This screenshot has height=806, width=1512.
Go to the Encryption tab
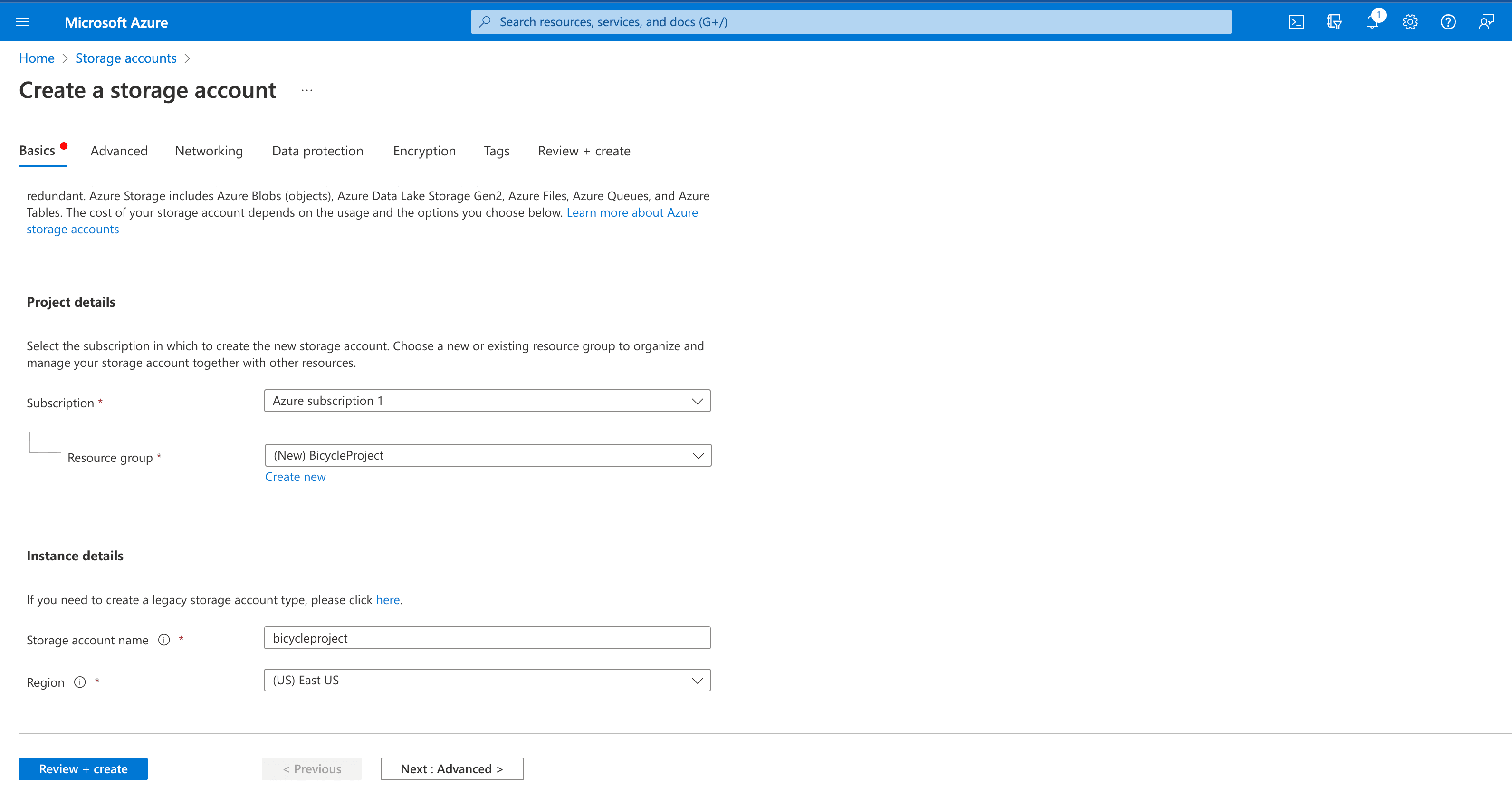pos(424,151)
